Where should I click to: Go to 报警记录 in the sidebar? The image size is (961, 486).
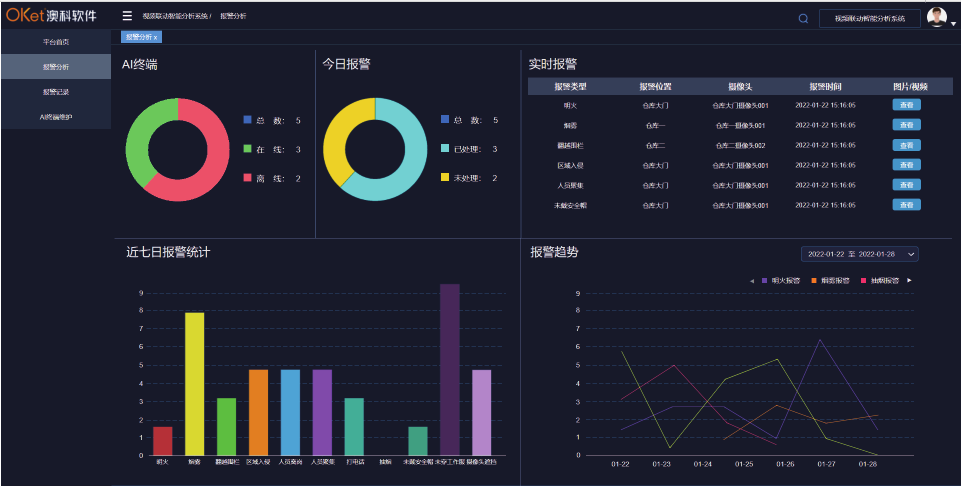click(56, 92)
